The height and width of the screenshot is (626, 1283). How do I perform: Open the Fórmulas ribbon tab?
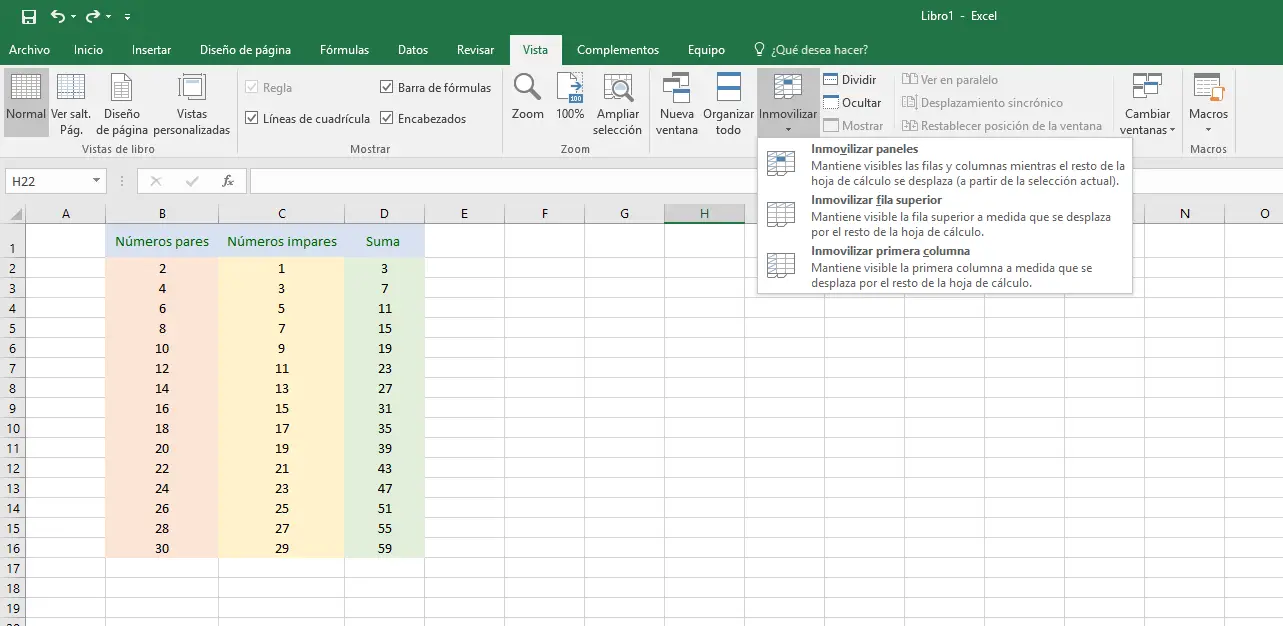pos(344,50)
